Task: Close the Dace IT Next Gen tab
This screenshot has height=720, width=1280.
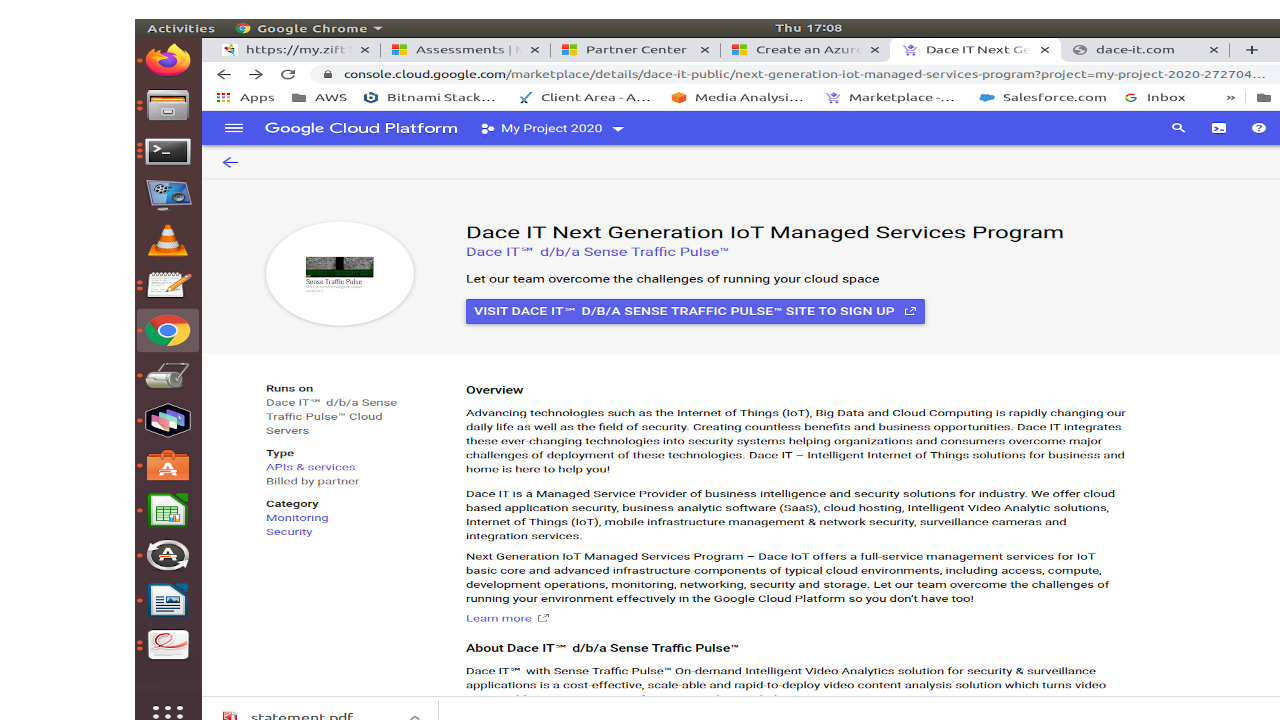Action: (1045, 49)
